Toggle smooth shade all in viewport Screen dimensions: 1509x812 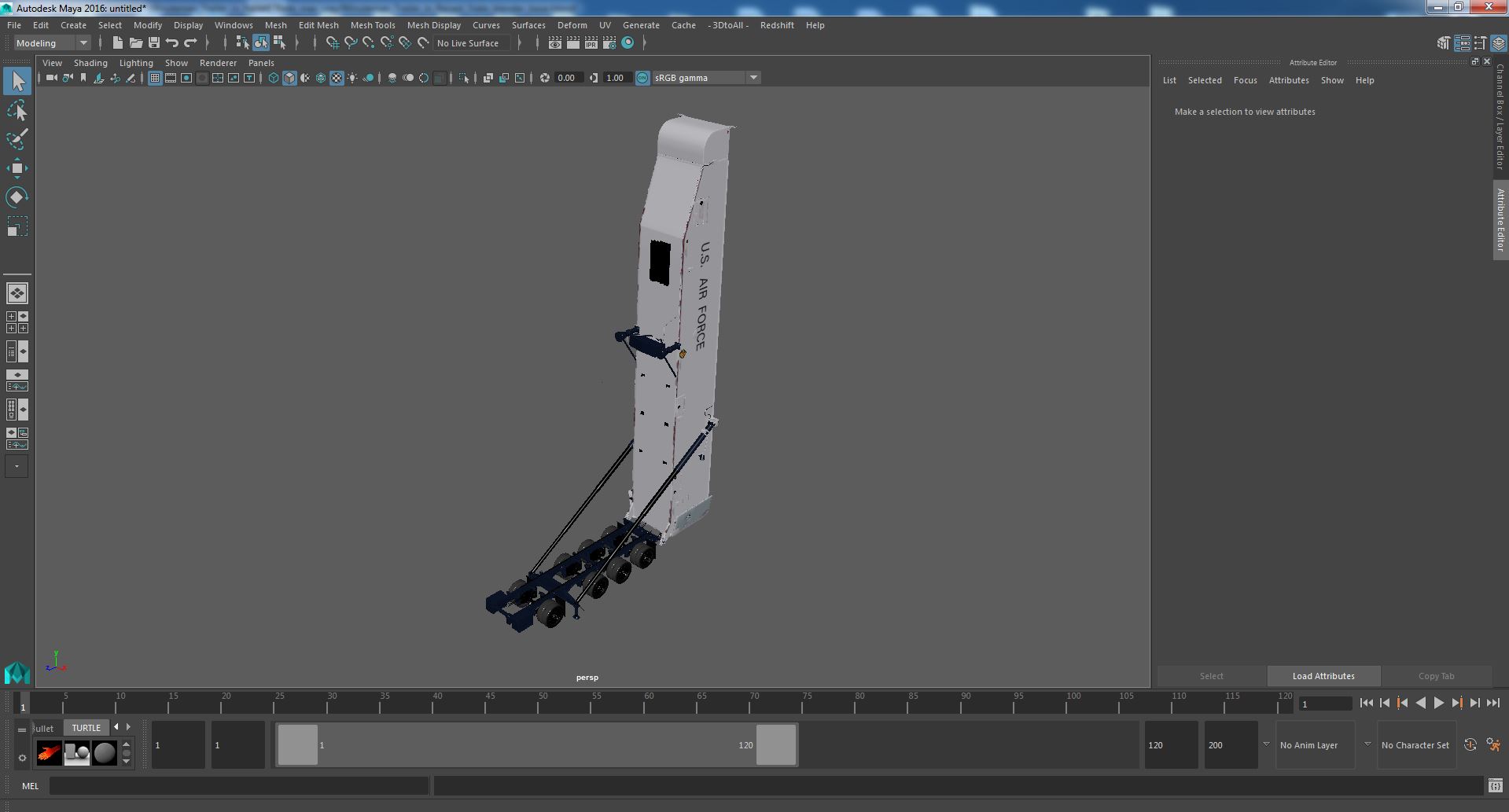click(289, 78)
